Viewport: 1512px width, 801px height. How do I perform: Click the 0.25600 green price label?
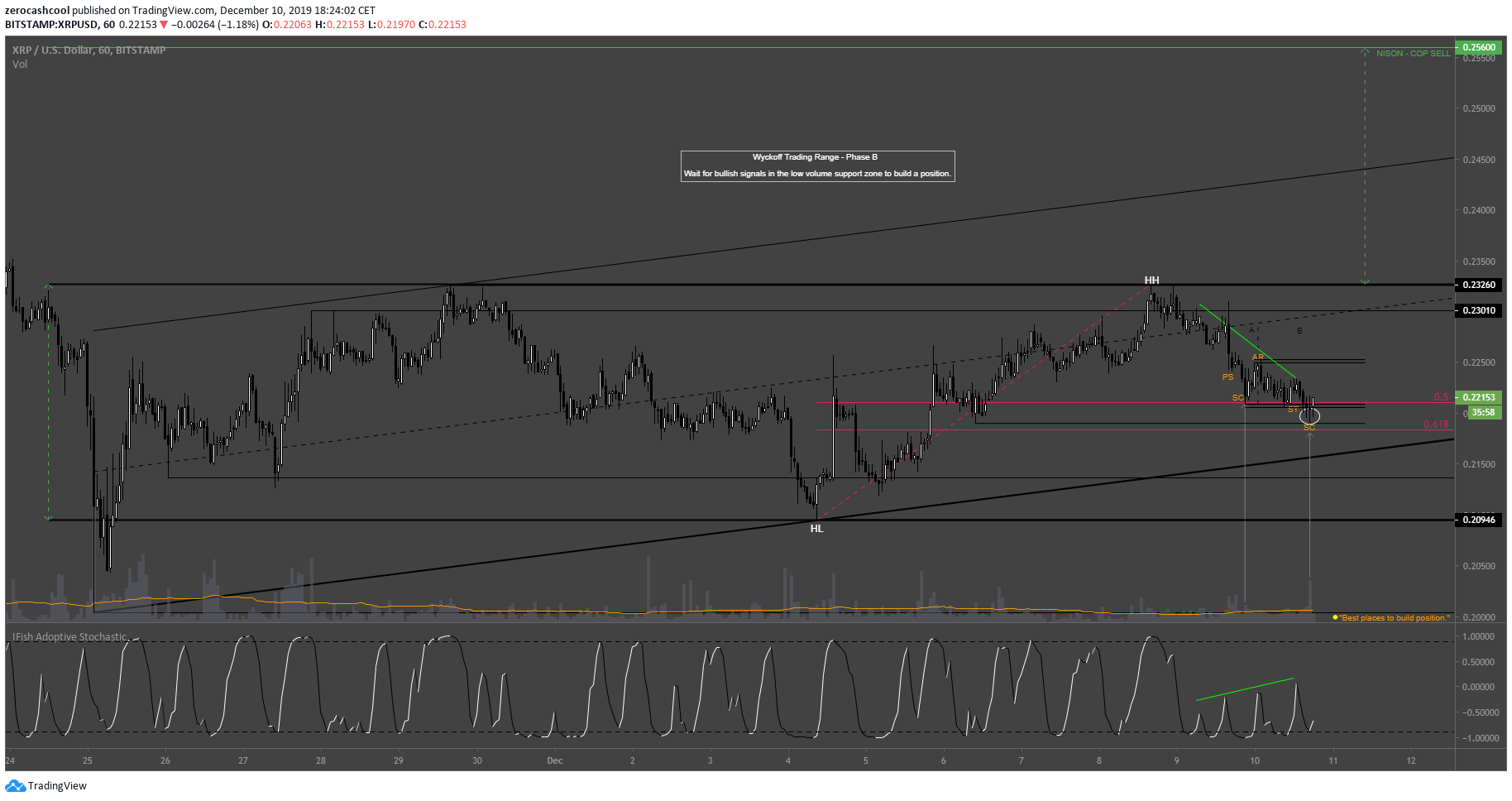pyautogui.click(x=1478, y=47)
